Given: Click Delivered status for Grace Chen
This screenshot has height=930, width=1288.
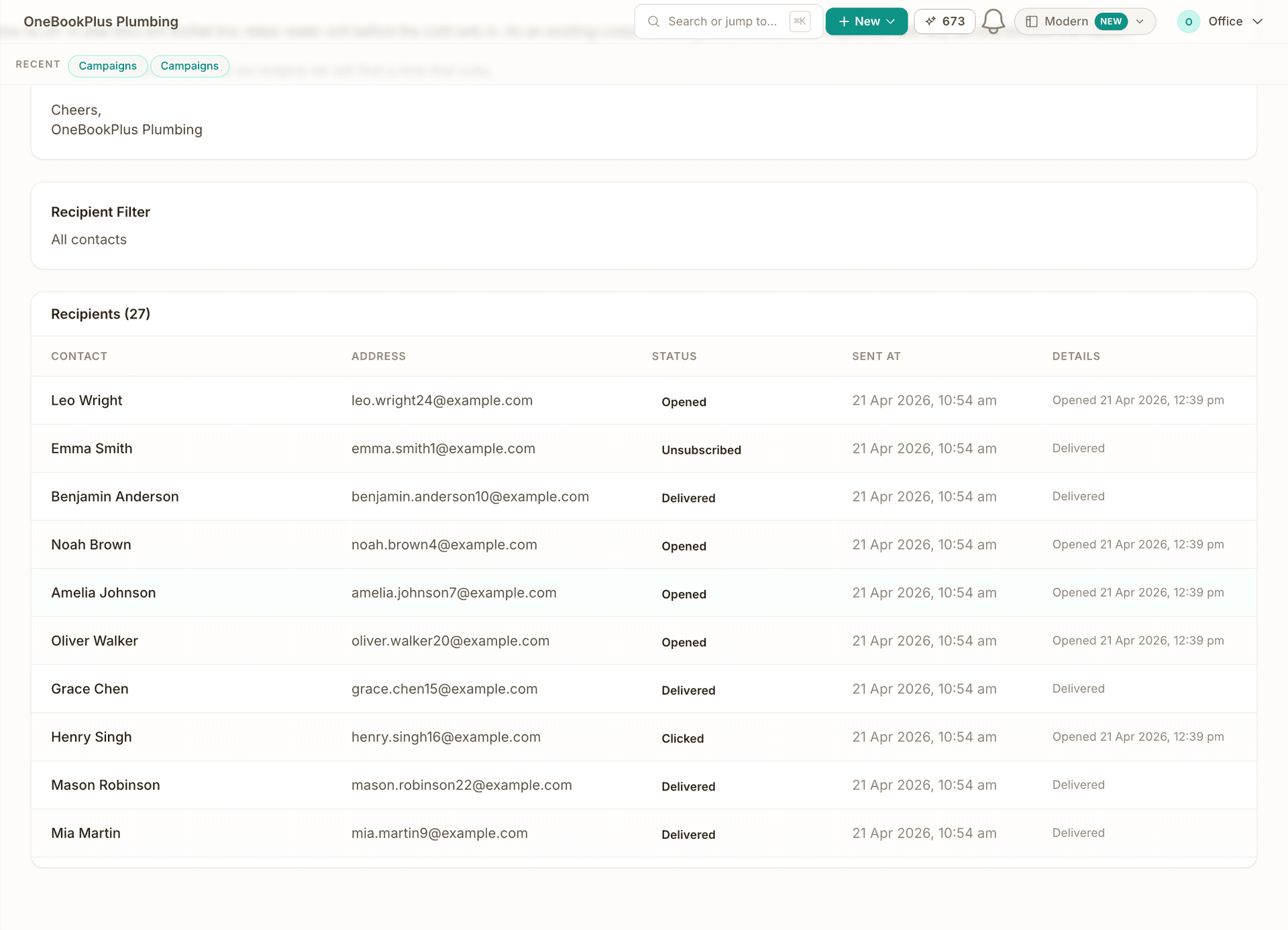Looking at the screenshot, I should 688,690.
